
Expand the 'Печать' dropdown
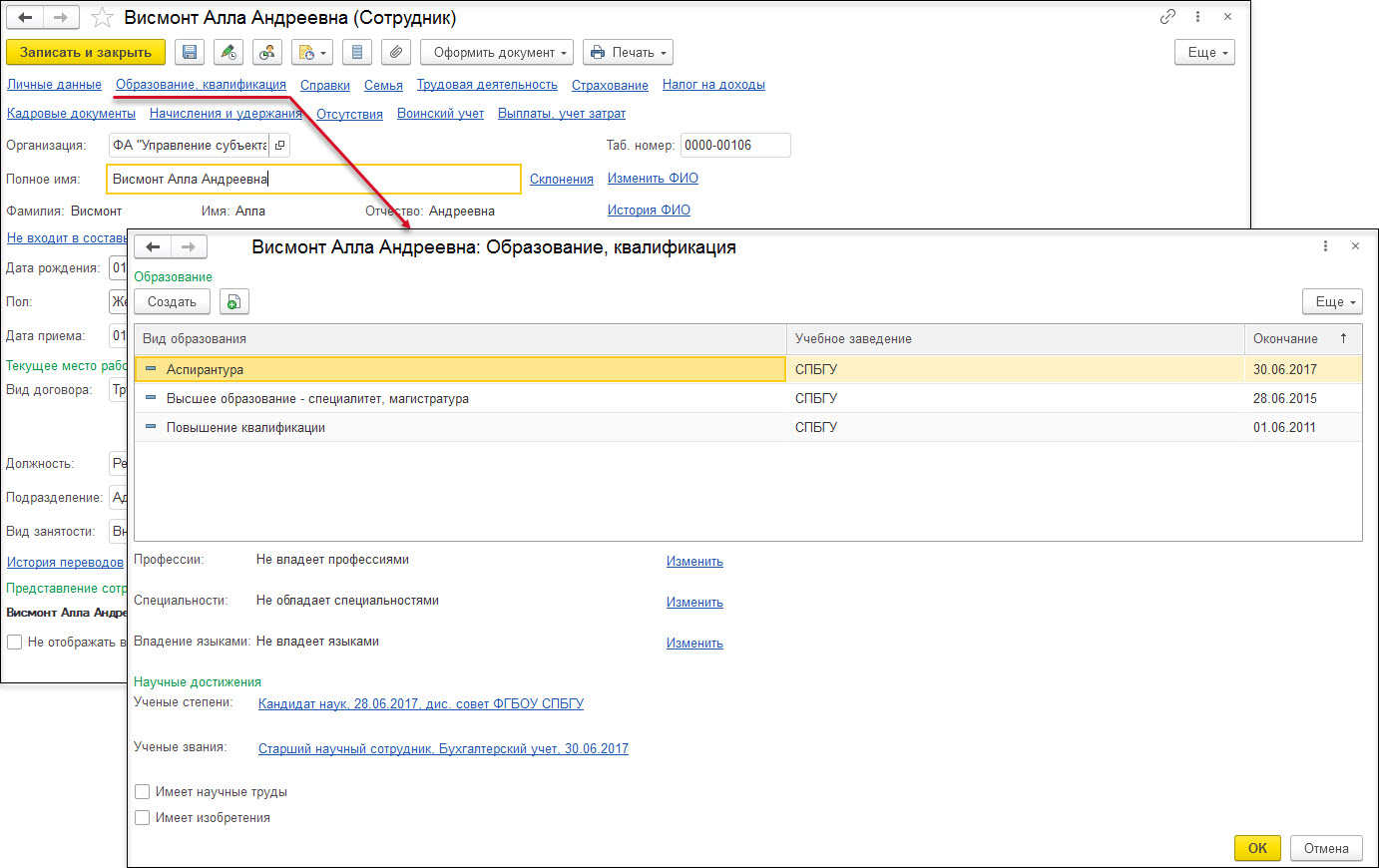628,52
